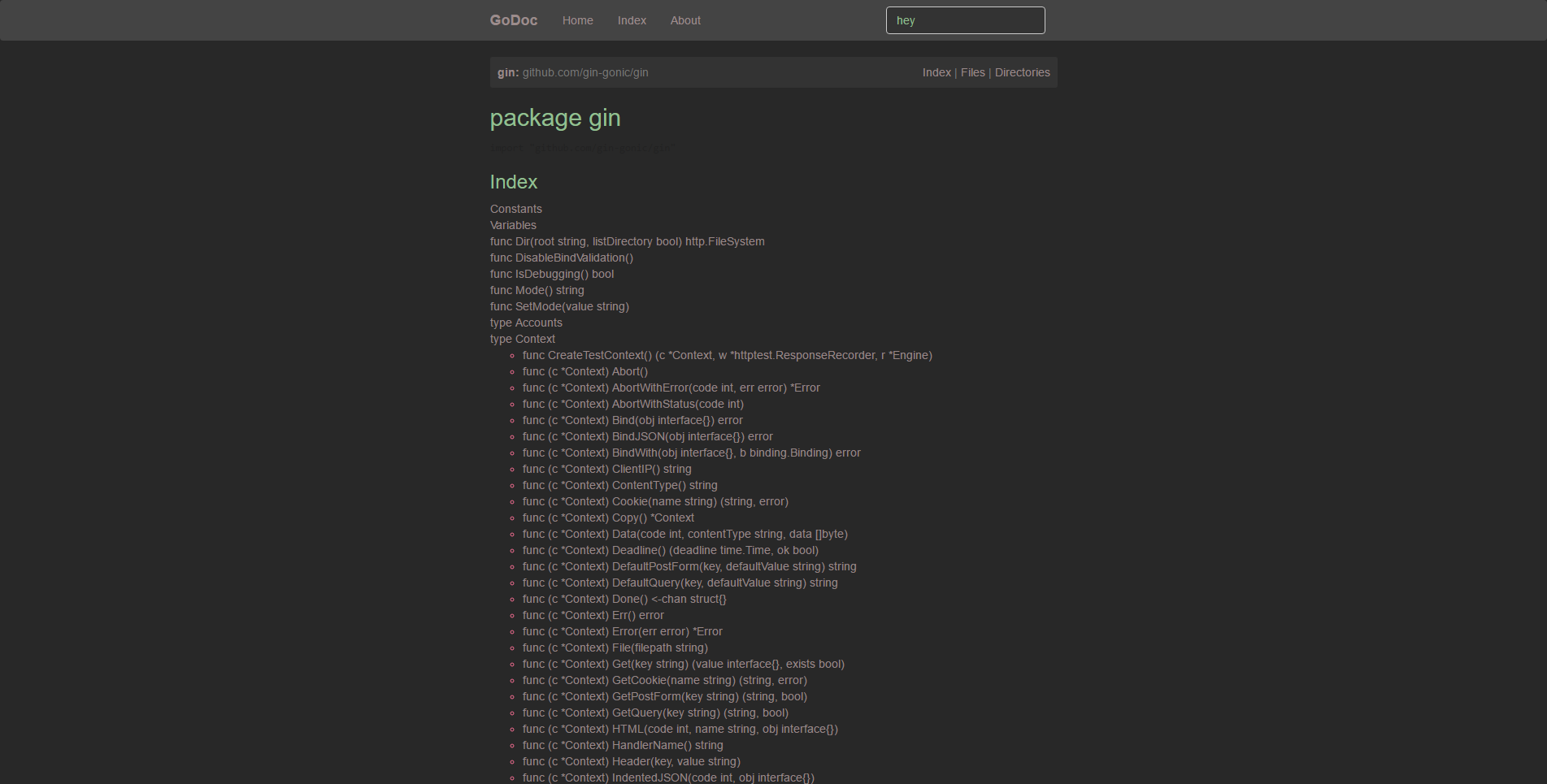Open func CreateTestContext documentation
This screenshot has height=784, width=1547.
pyautogui.click(x=727, y=355)
